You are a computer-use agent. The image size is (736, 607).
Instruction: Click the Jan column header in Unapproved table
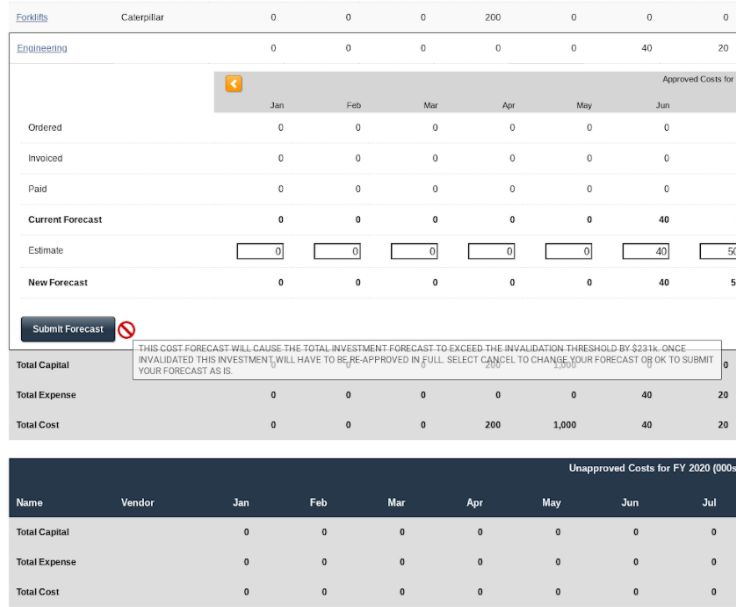click(241, 502)
